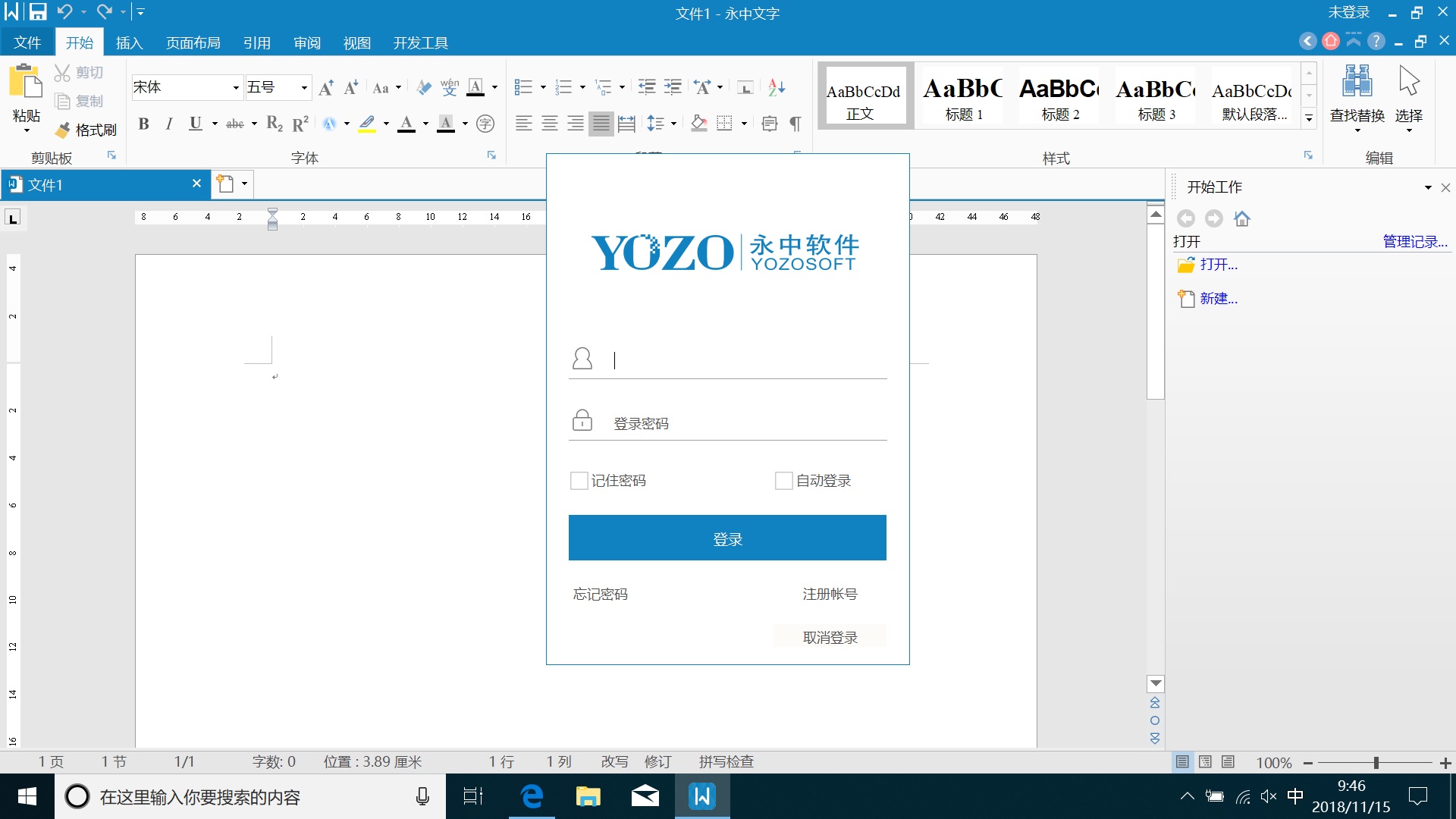Screen dimensions: 1456x819
Task: Apply superscript R² formatting
Action: 300,124
